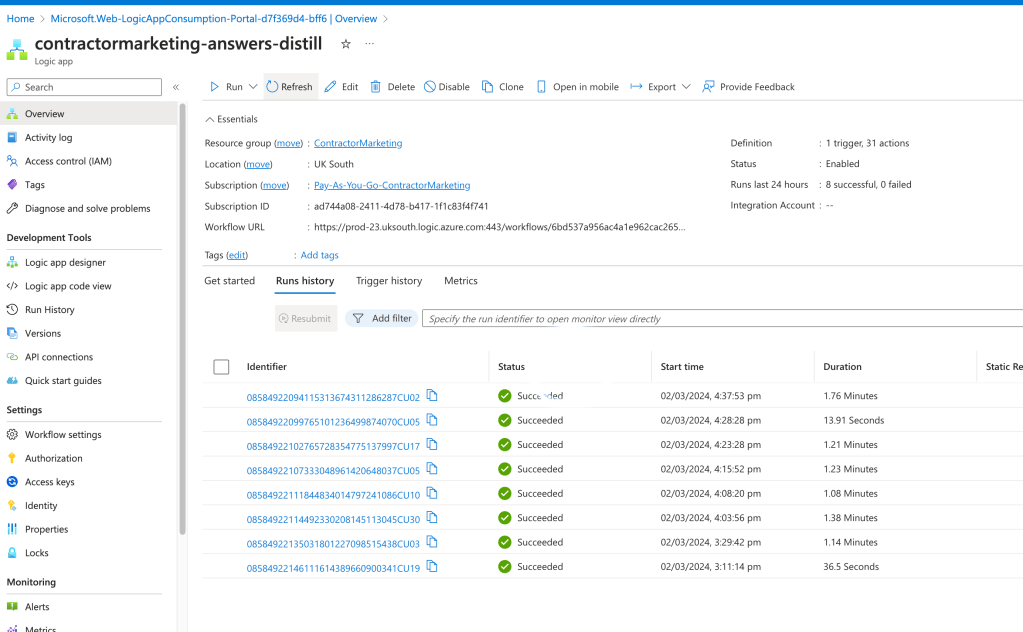
Task: Copy identifier ending 4070CU05 with copy icon
Action: tap(432, 420)
